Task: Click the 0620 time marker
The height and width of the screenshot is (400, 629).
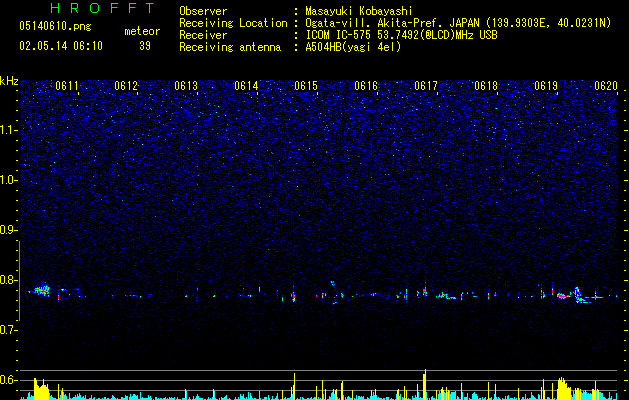Action: tap(606, 86)
